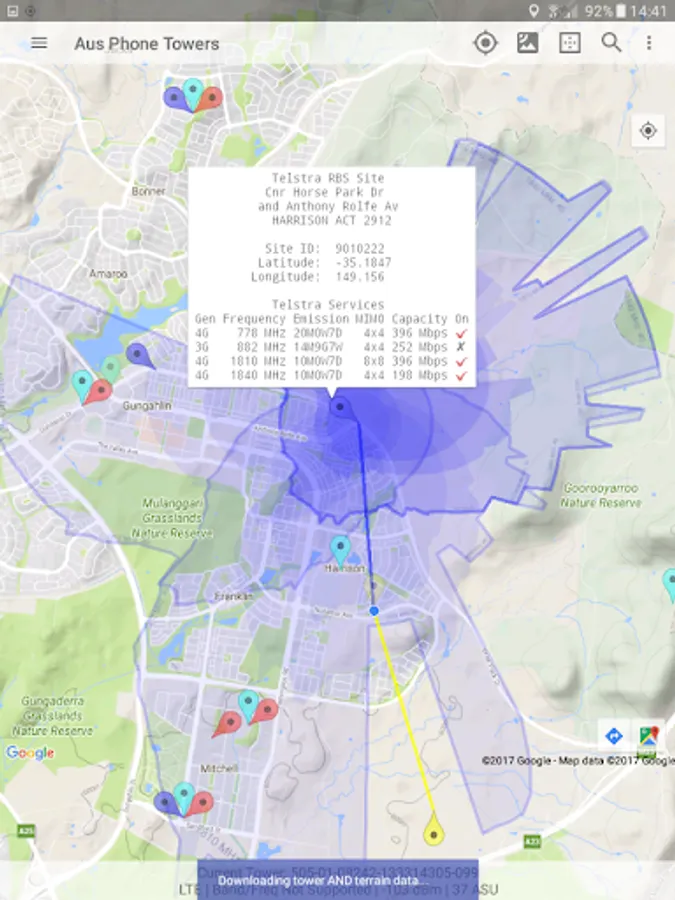Tap the 4G 1810 MHz service row
675x900 pixels.
pyautogui.click(x=331, y=361)
